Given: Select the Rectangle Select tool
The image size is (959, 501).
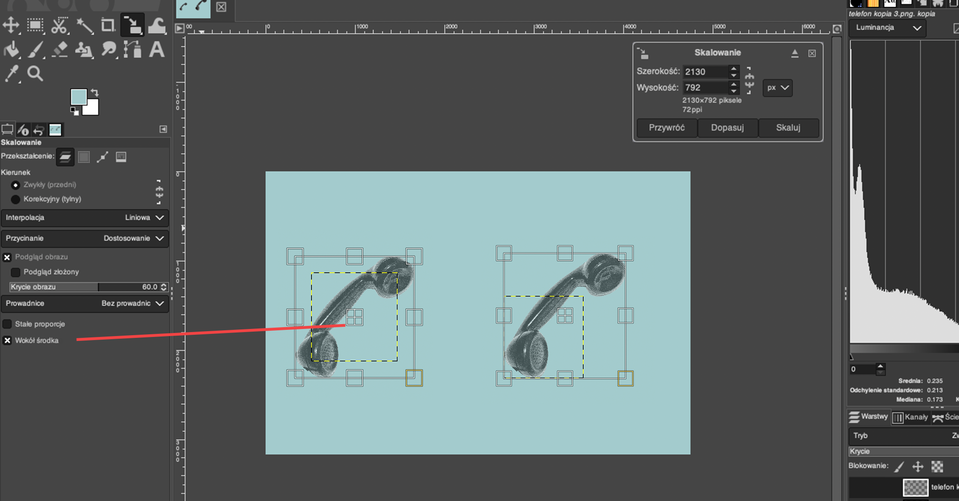Looking at the screenshot, I should (35, 24).
